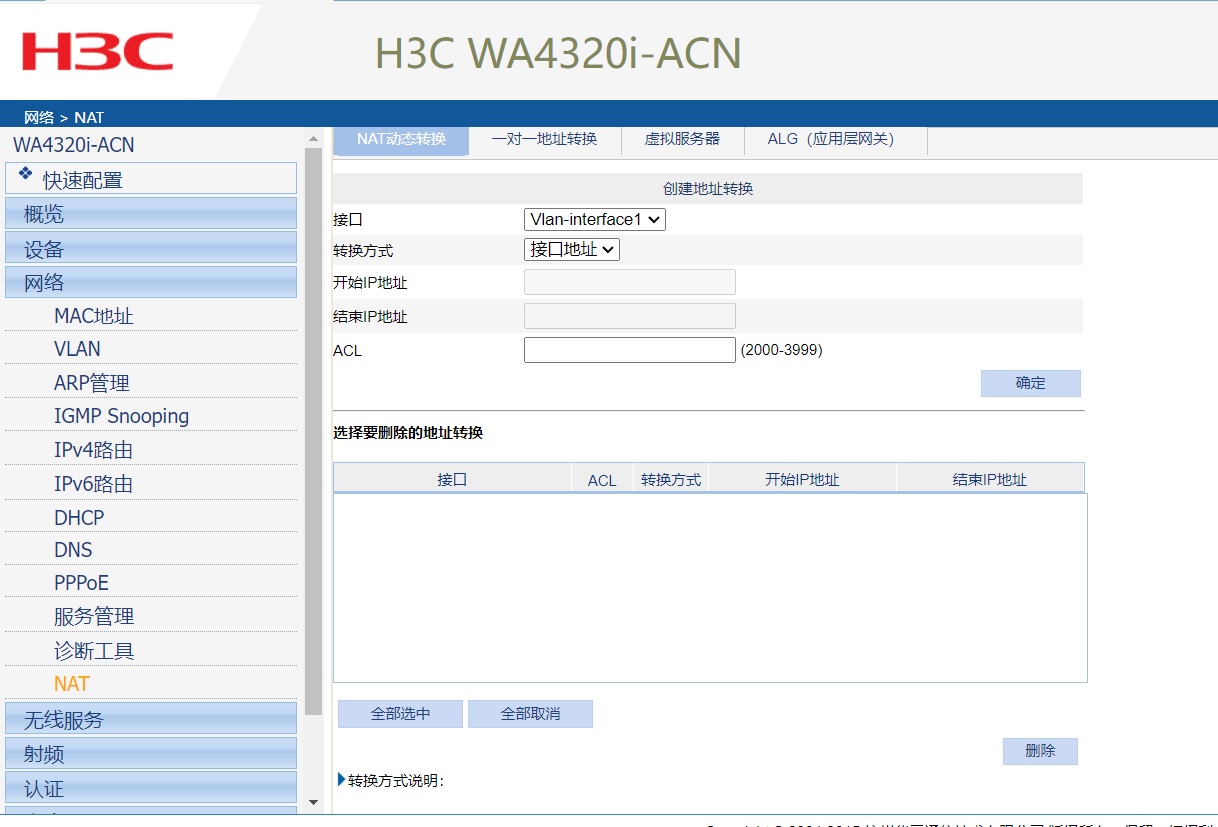The width and height of the screenshot is (1218, 827).
Task: Click the quick config diamond icon
Action: pos(25,173)
